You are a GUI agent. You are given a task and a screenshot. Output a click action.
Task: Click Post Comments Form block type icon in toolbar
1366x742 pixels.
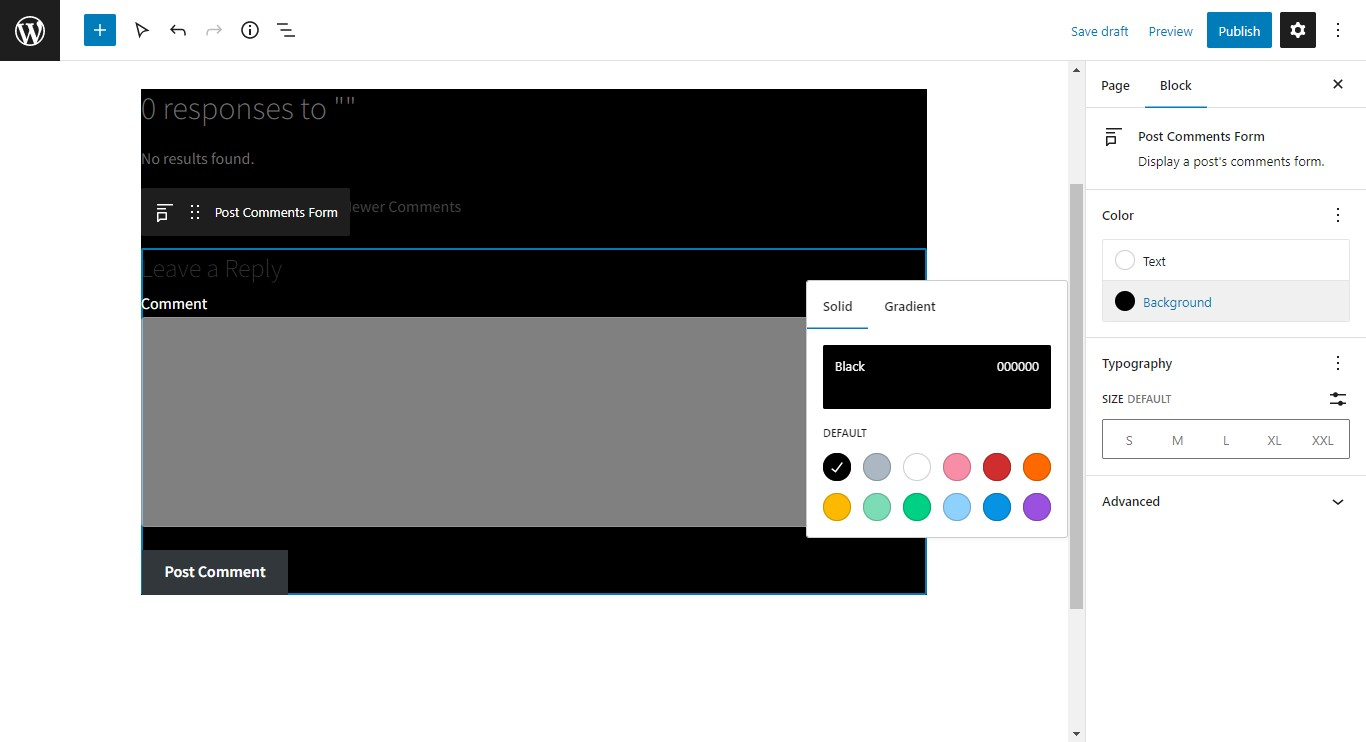(165, 212)
